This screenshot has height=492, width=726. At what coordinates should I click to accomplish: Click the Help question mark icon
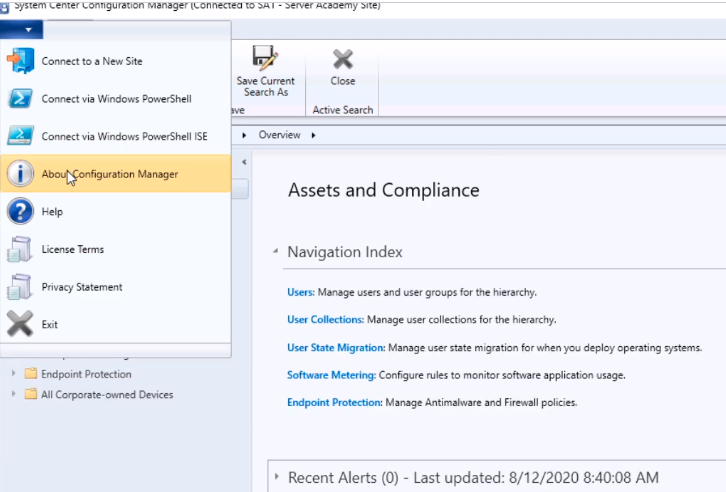tap(20, 212)
